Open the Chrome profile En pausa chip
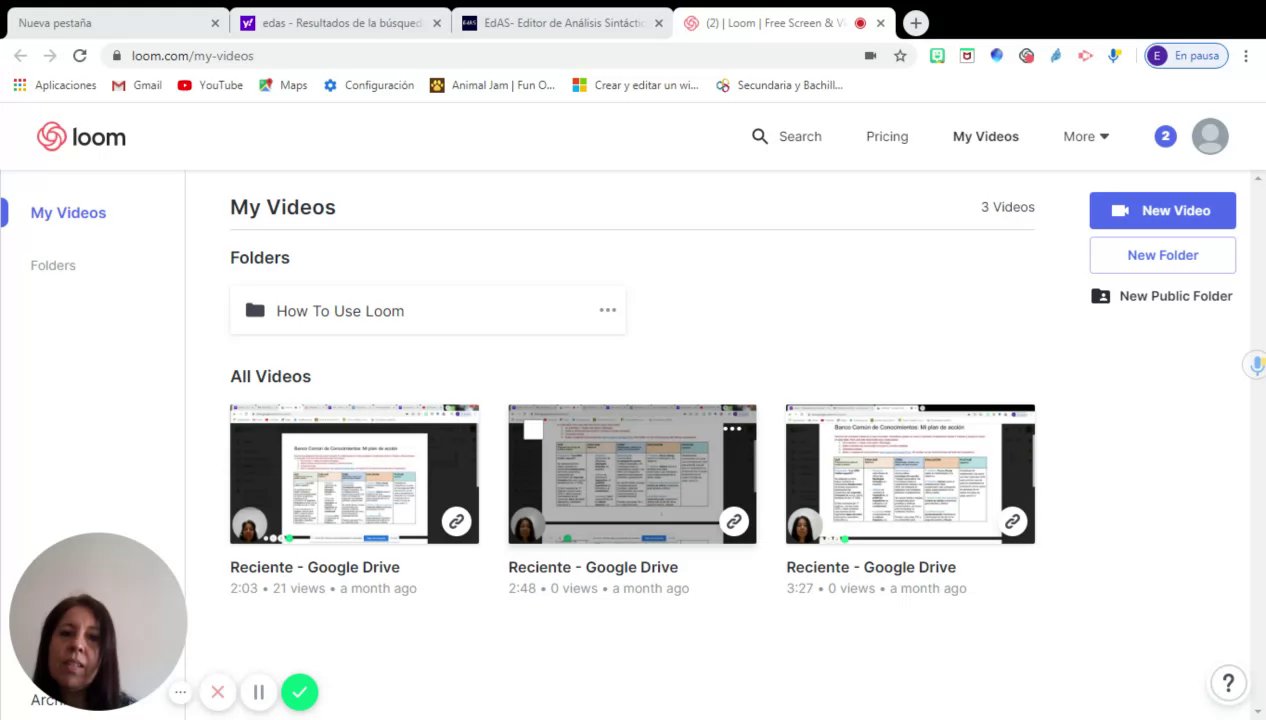The image size is (1266, 720). pyautogui.click(x=1186, y=56)
